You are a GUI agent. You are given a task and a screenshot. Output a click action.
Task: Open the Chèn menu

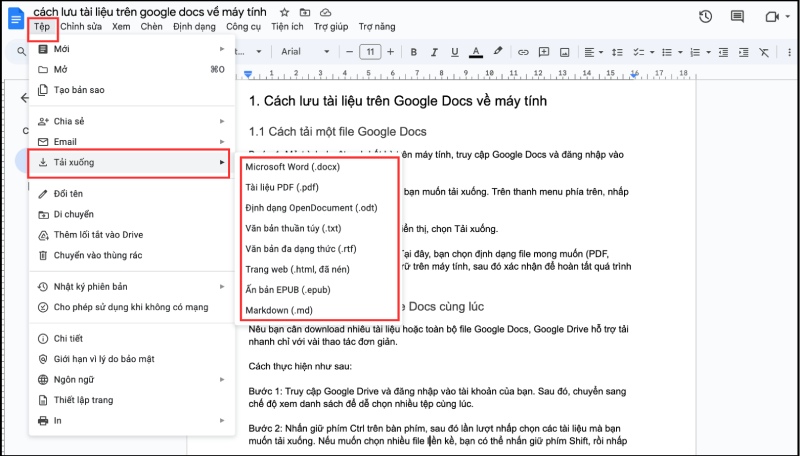click(x=152, y=27)
